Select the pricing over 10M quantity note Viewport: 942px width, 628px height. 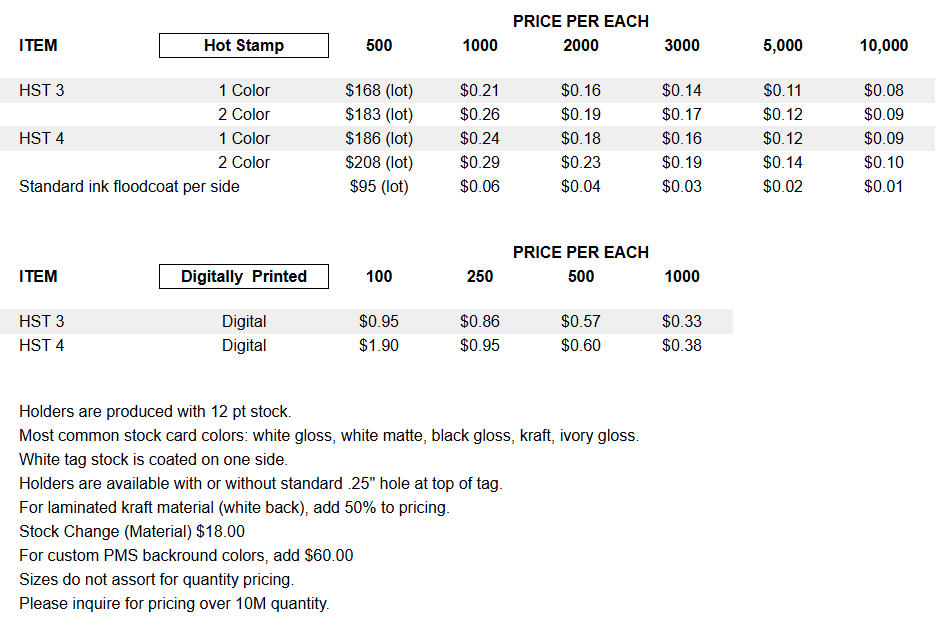pyautogui.click(x=174, y=603)
